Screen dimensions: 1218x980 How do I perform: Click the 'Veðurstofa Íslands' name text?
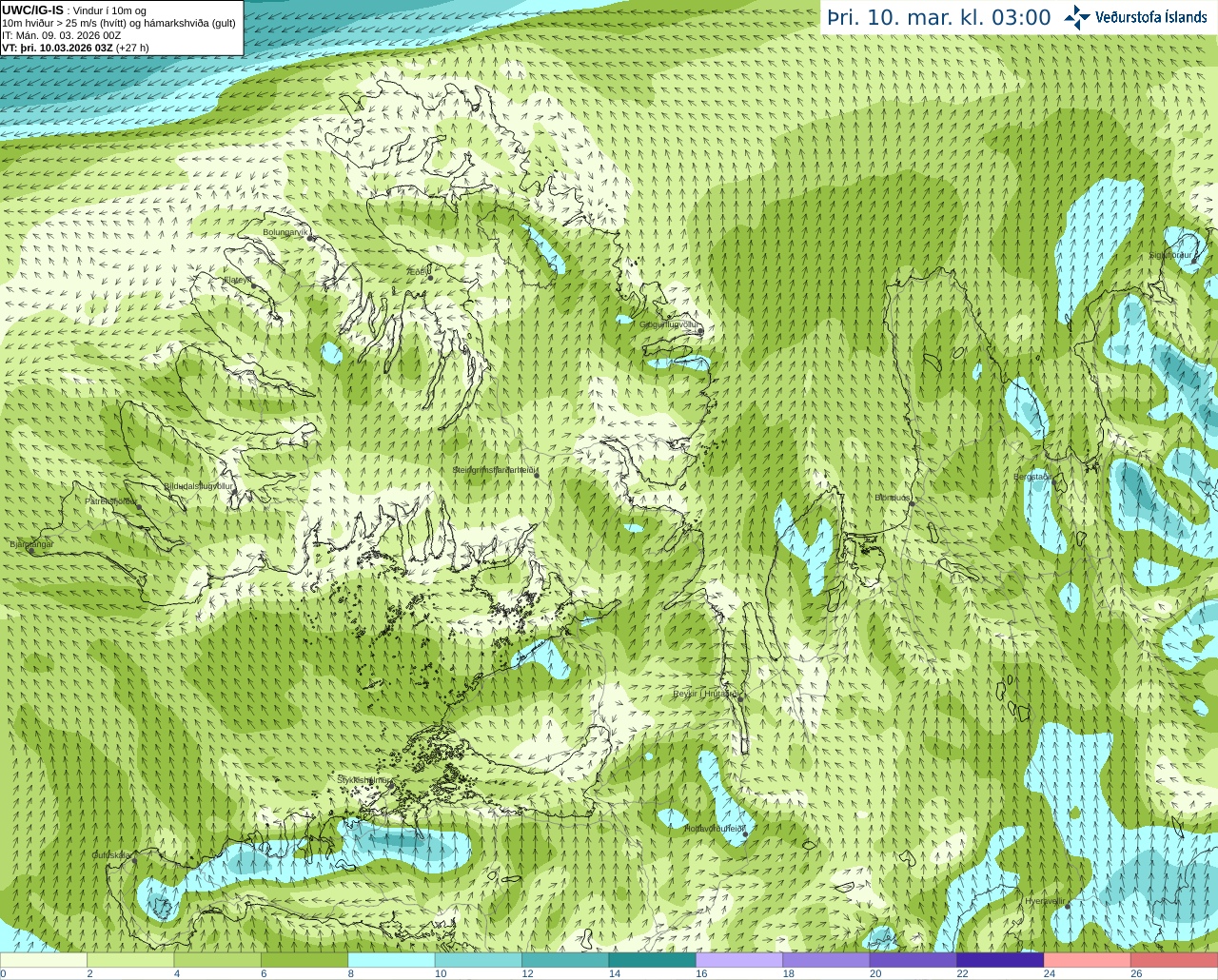(x=1151, y=17)
